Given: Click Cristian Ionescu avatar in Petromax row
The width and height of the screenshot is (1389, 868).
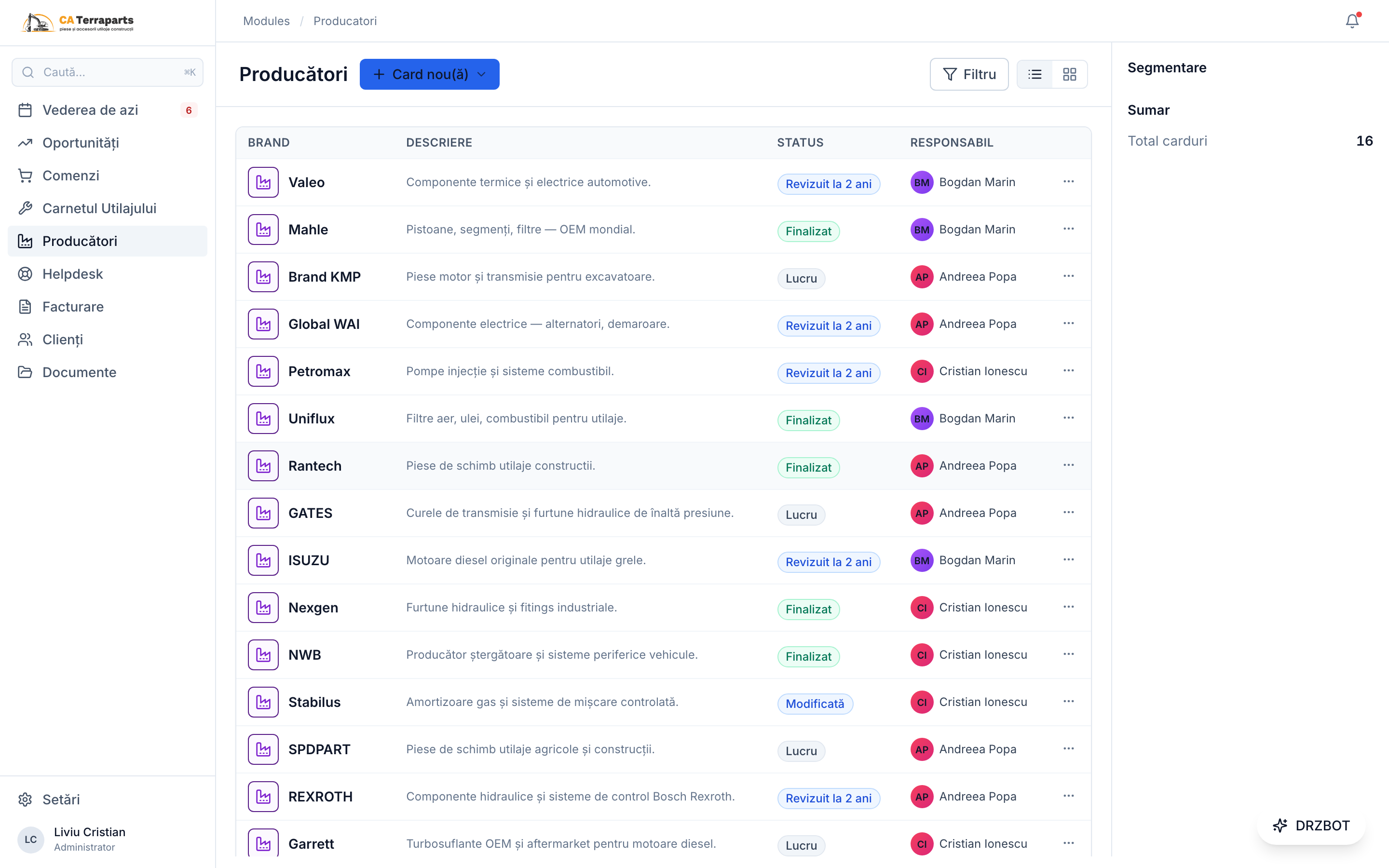Looking at the screenshot, I should coord(922,371).
